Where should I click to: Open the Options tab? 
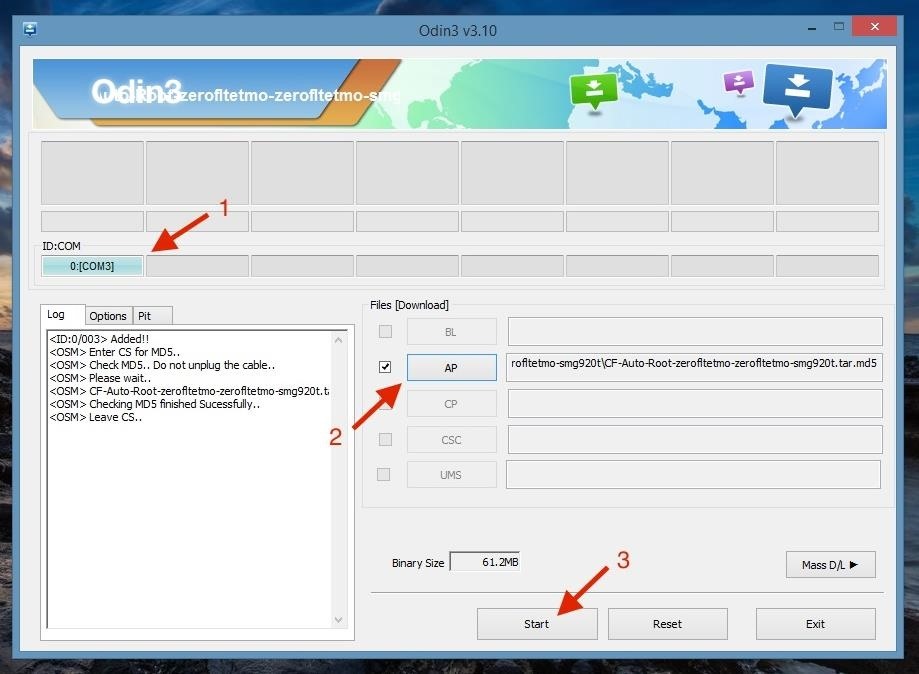(108, 316)
